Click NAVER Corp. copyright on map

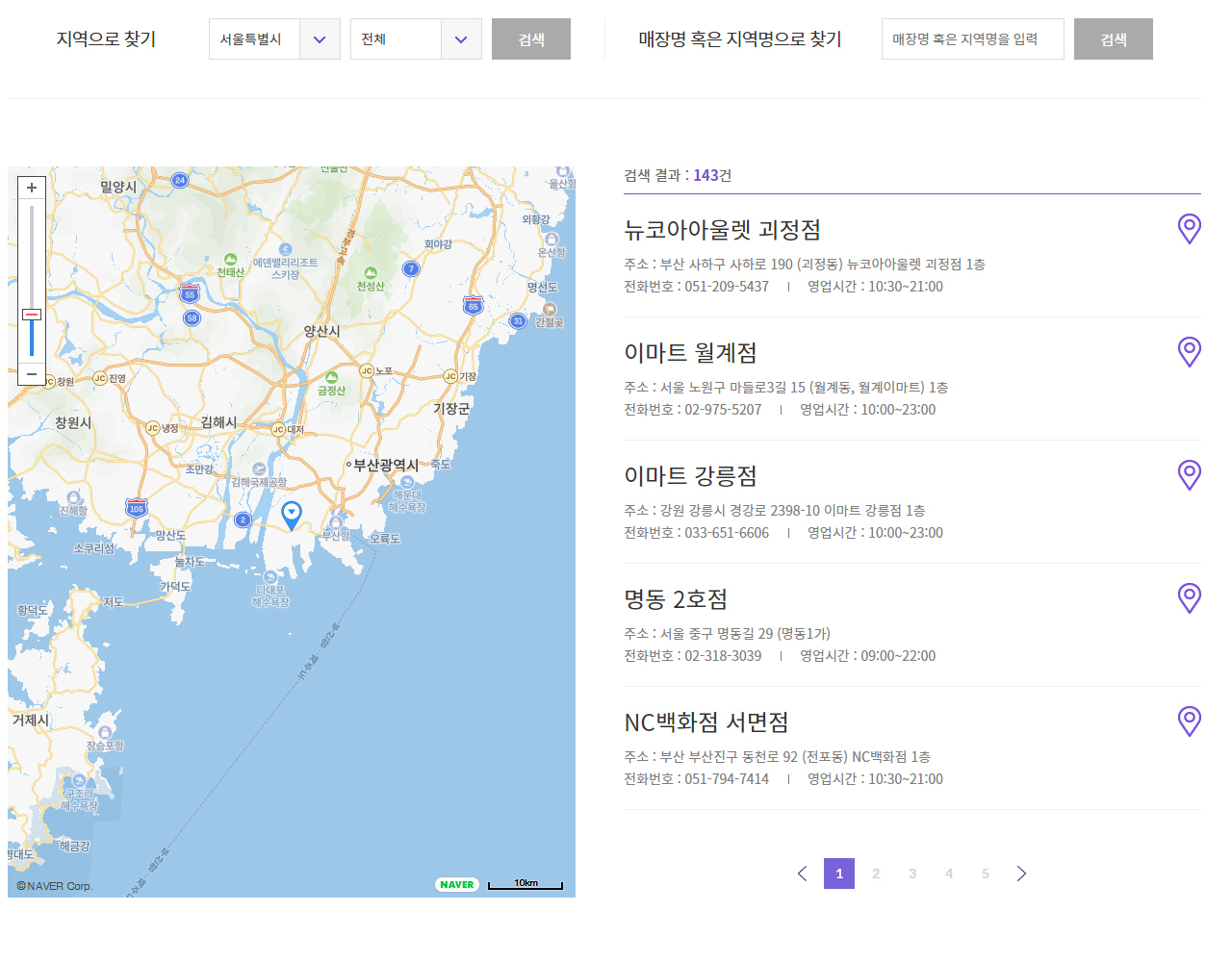coord(55,886)
